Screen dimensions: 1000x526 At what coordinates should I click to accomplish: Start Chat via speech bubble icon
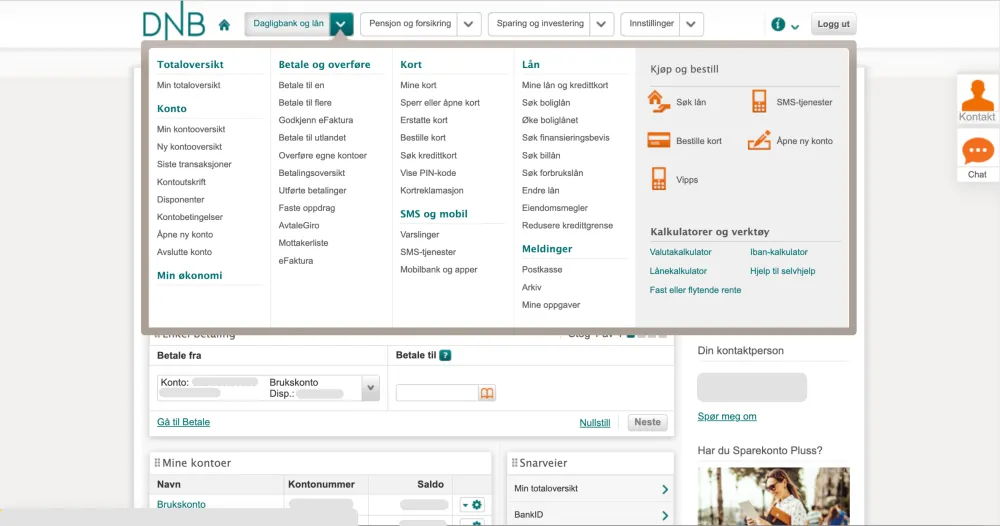pyautogui.click(x=977, y=152)
